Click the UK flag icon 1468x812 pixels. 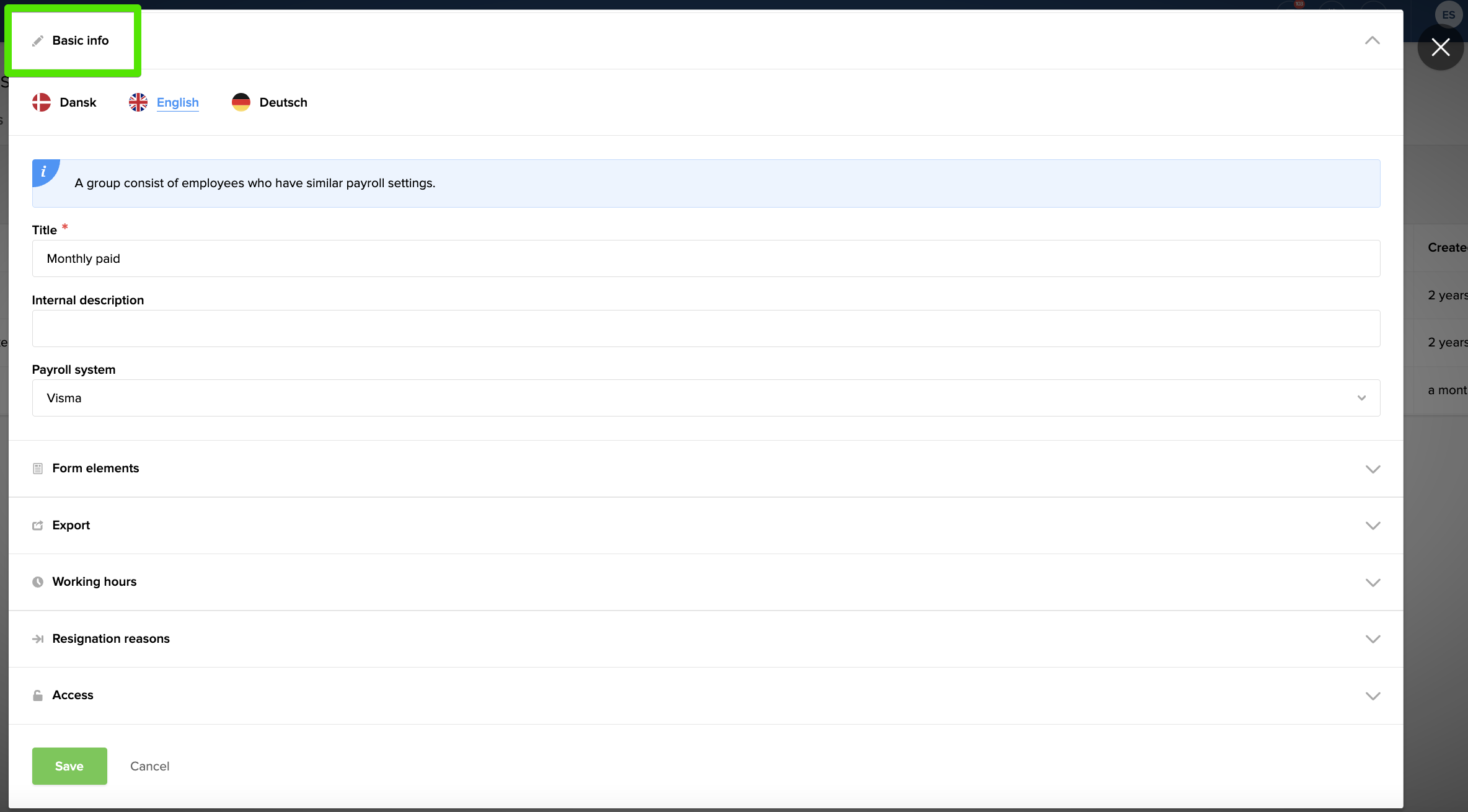pyautogui.click(x=138, y=102)
